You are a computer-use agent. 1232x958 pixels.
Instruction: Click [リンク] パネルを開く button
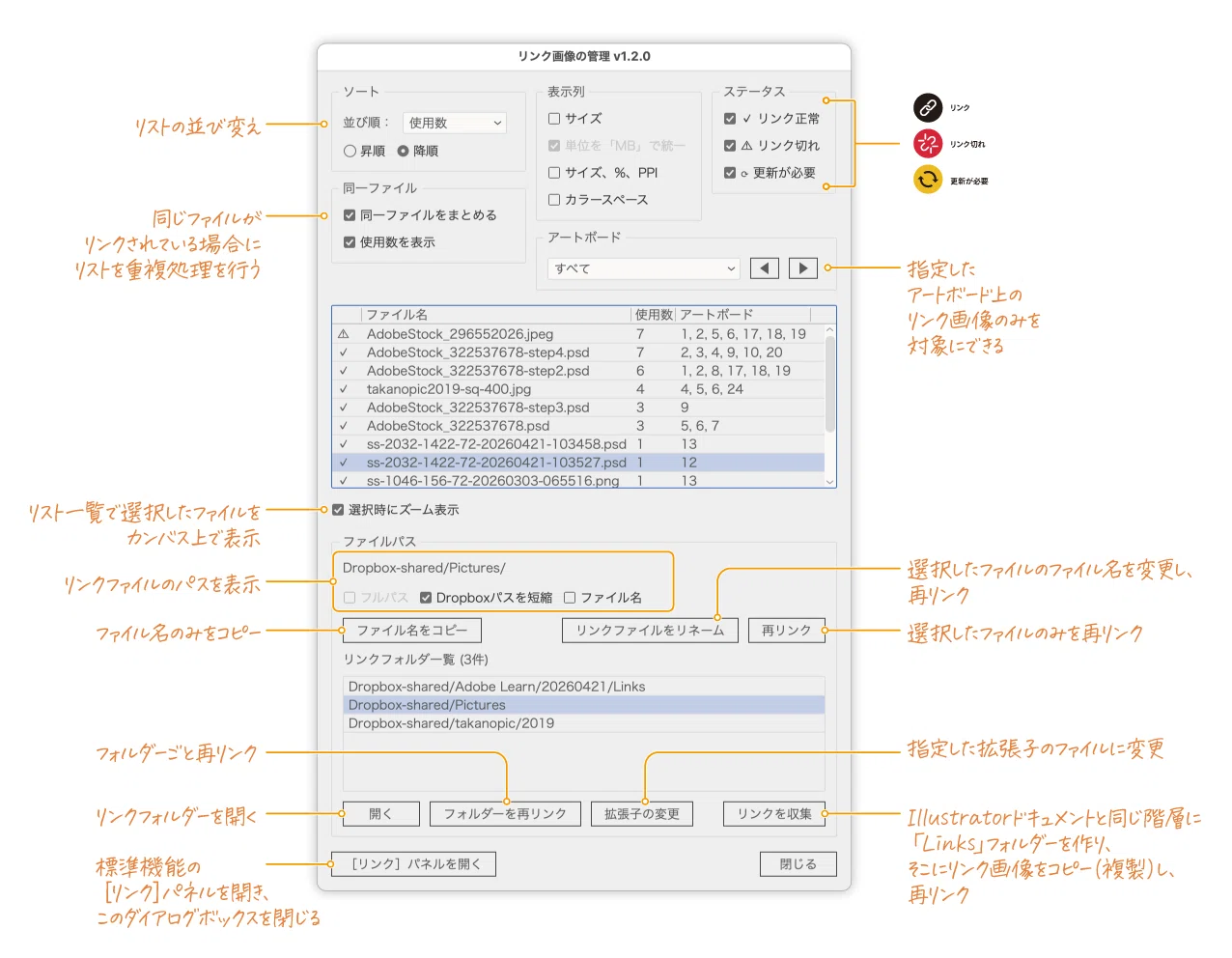(x=413, y=863)
